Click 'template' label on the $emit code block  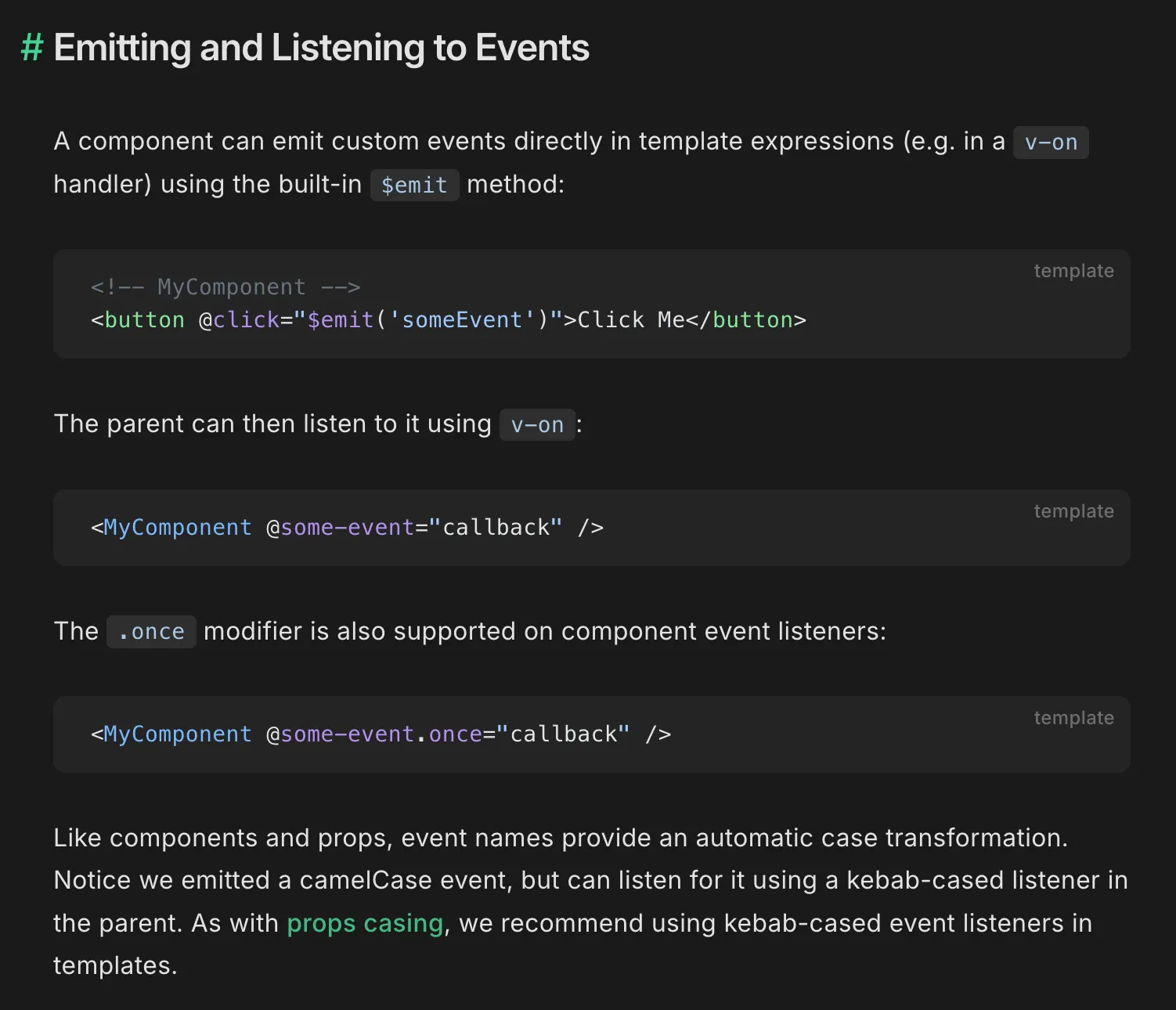pyautogui.click(x=1073, y=271)
